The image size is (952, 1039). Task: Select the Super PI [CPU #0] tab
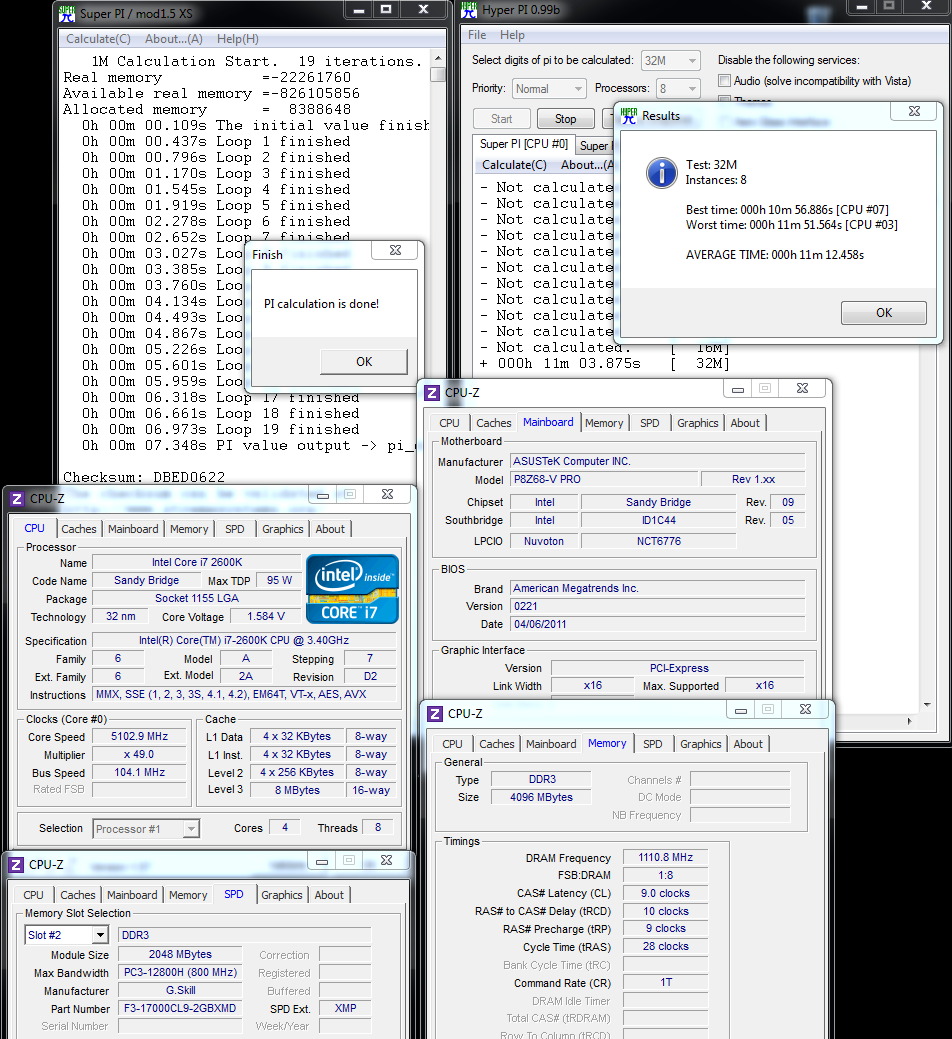click(523, 144)
